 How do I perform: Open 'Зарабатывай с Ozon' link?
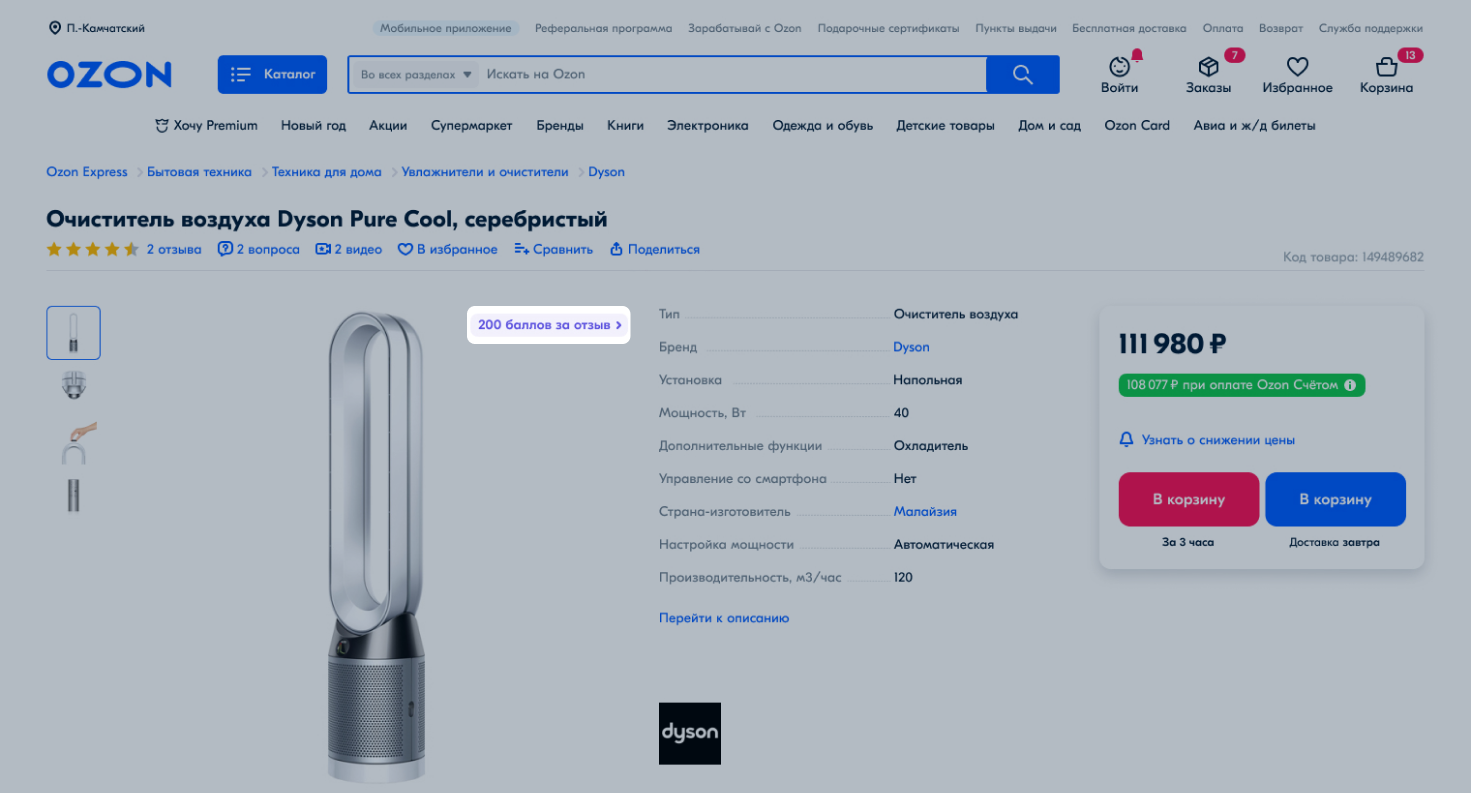point(745,28)
